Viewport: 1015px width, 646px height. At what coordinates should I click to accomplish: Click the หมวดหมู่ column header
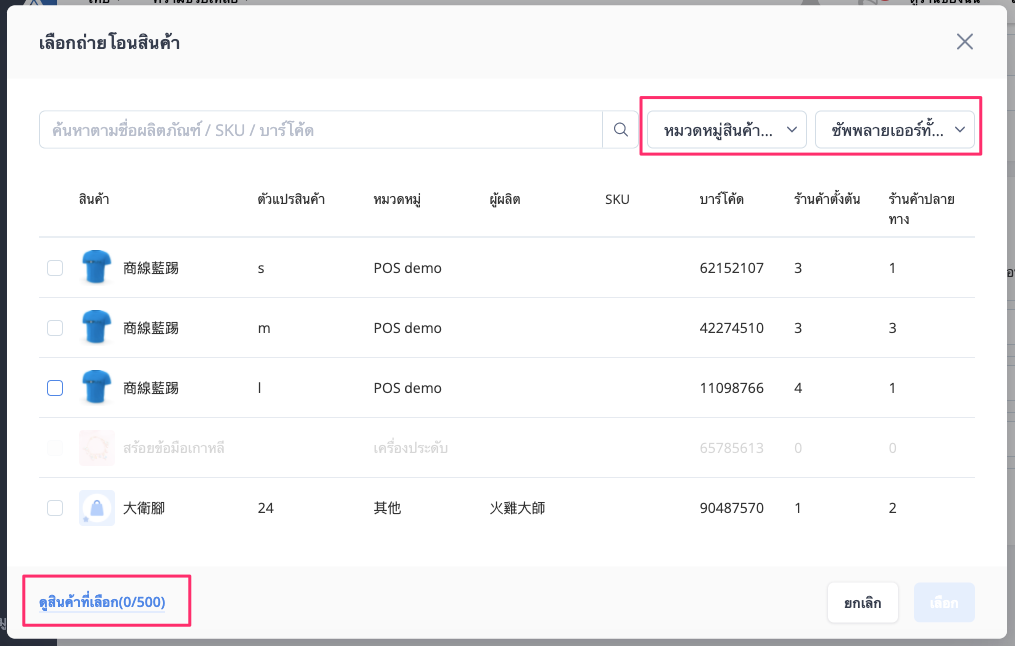(x=397, y=199)
